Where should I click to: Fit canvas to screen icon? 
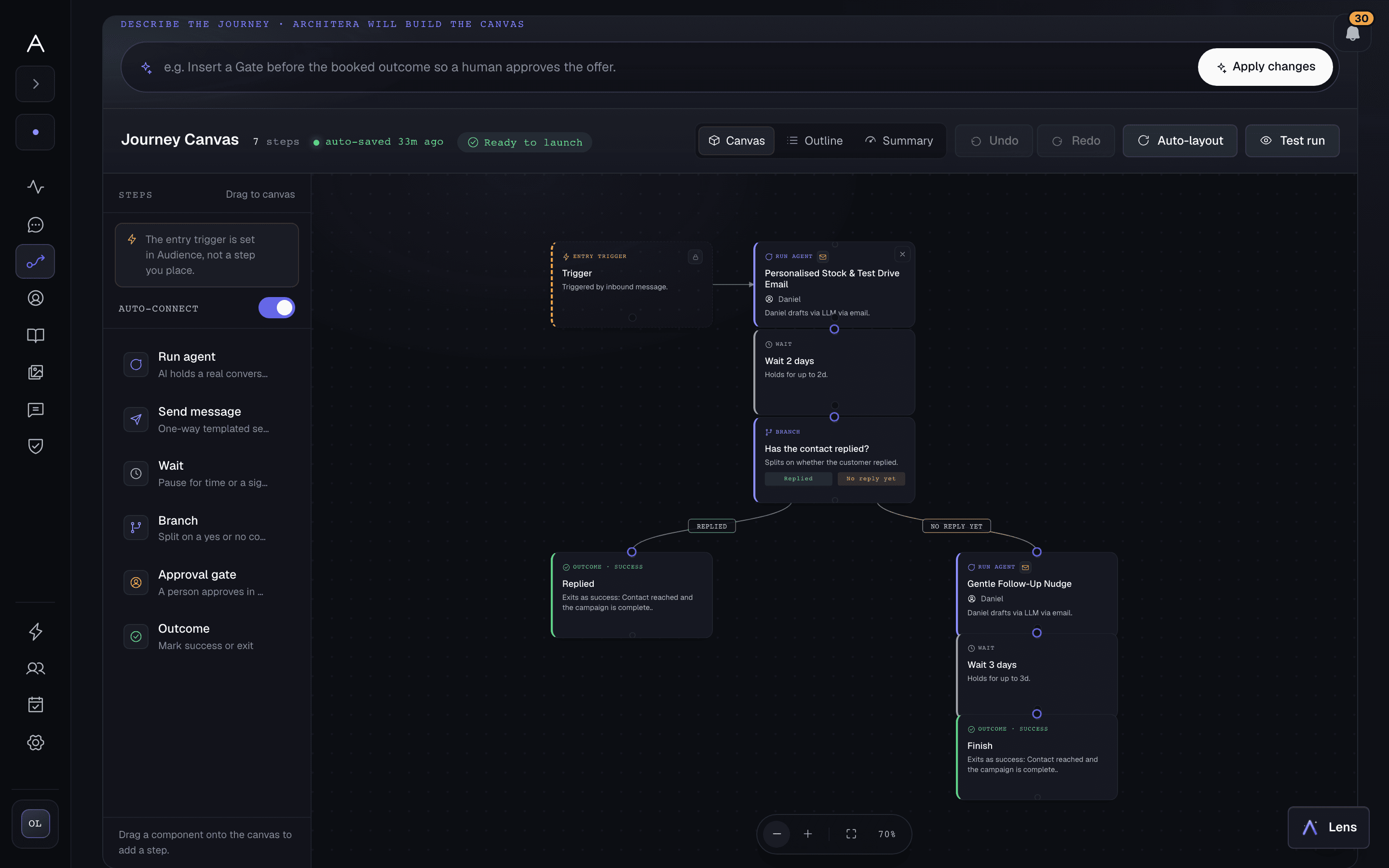click(x=851, y=834)
